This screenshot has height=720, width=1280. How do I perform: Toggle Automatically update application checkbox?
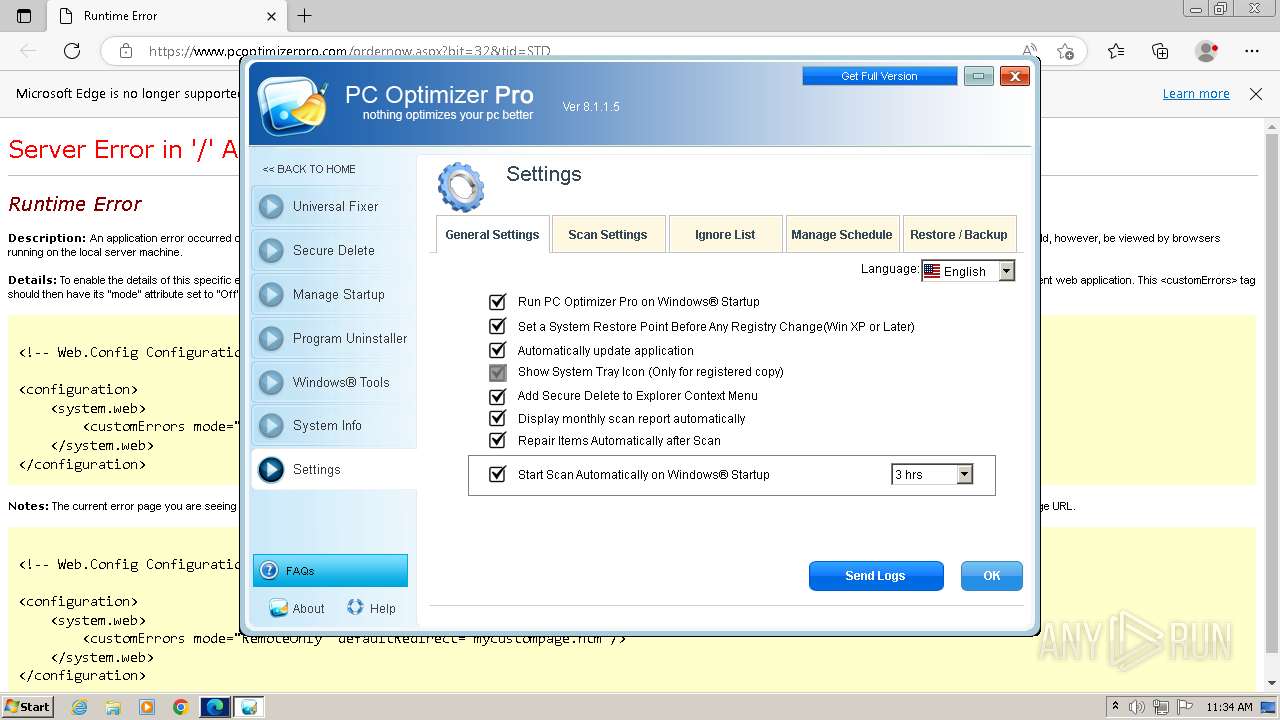tap(497, 350)
